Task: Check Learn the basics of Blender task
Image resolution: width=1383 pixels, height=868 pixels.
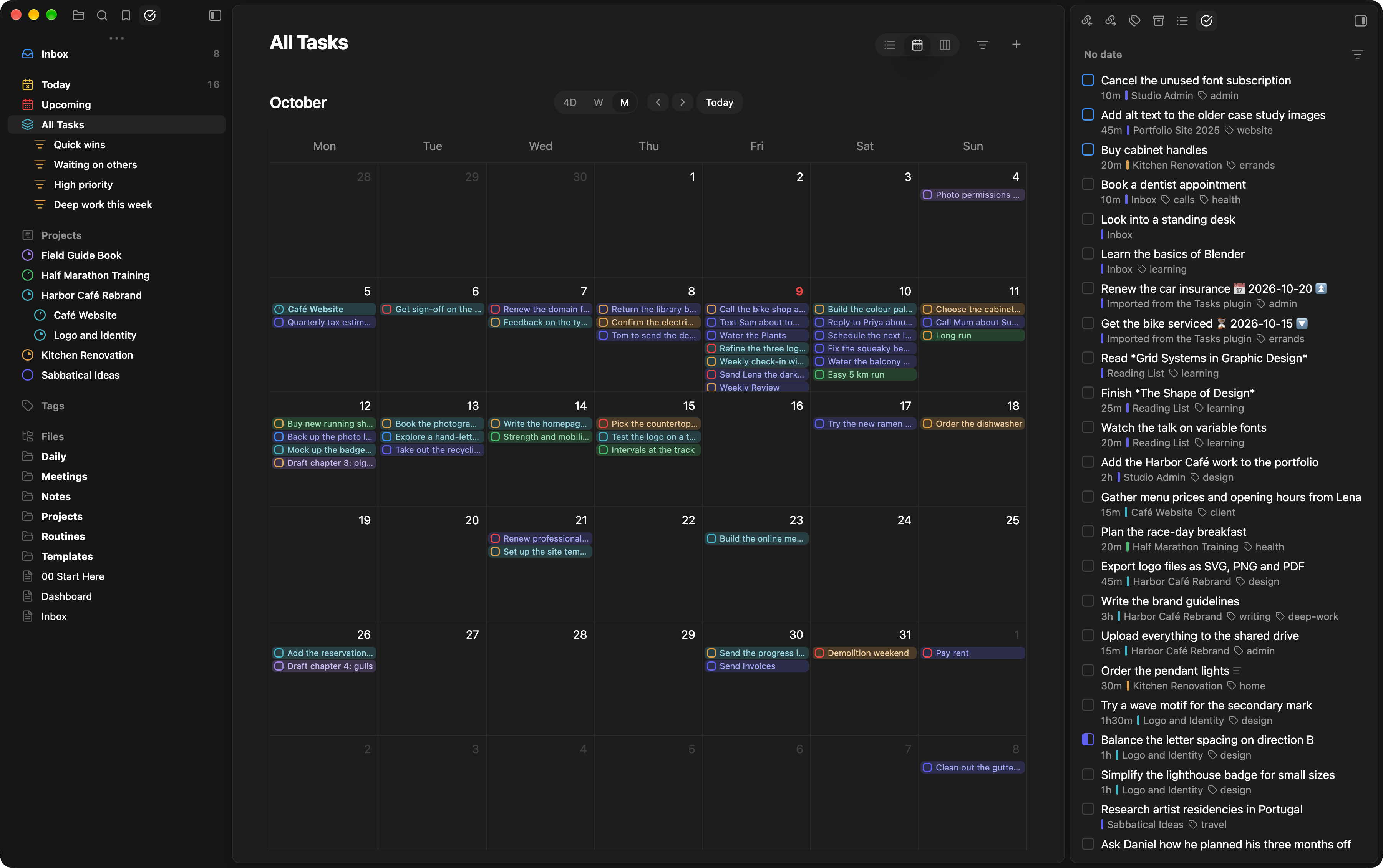Action: [x=1088, y=254]
